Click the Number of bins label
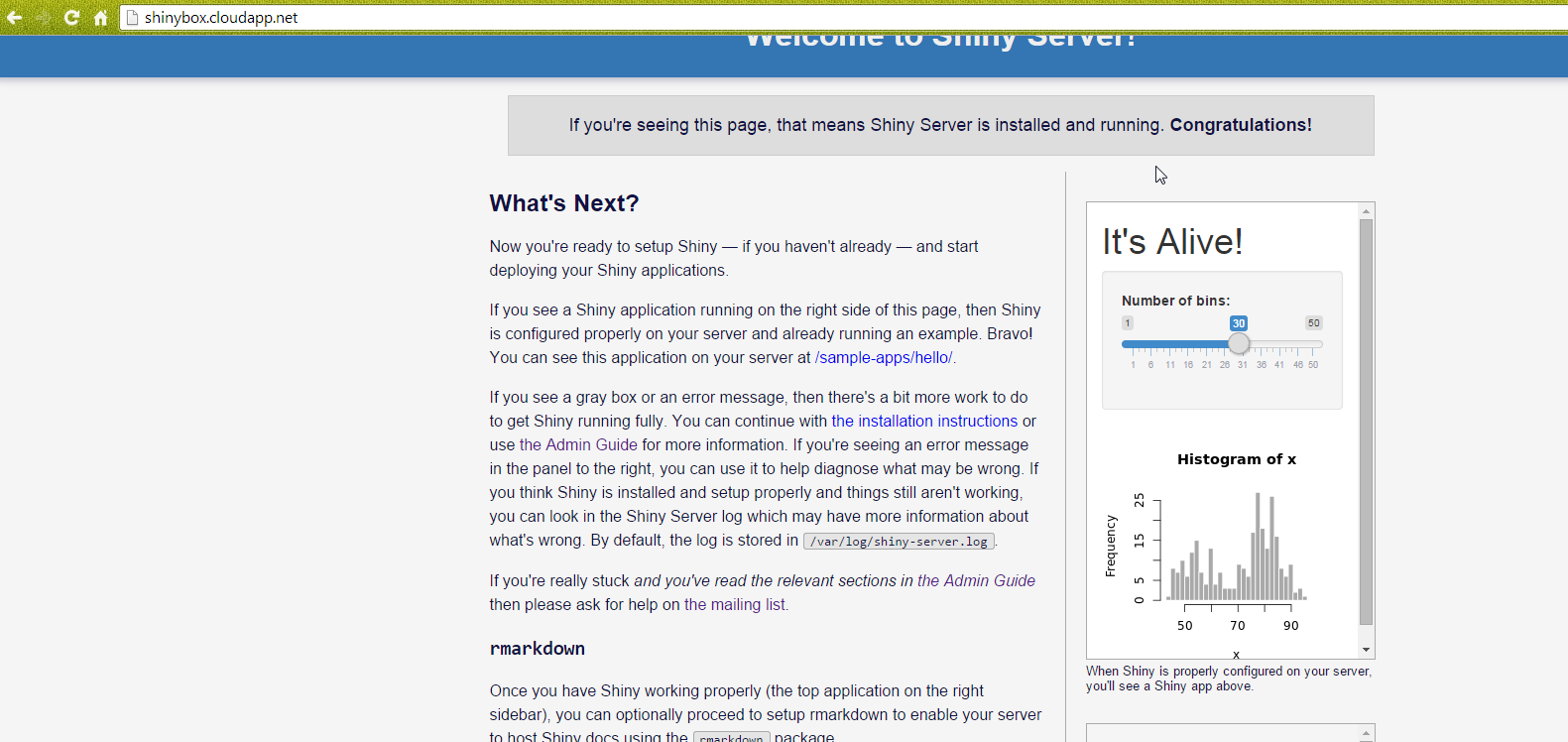 point(1175,301)
